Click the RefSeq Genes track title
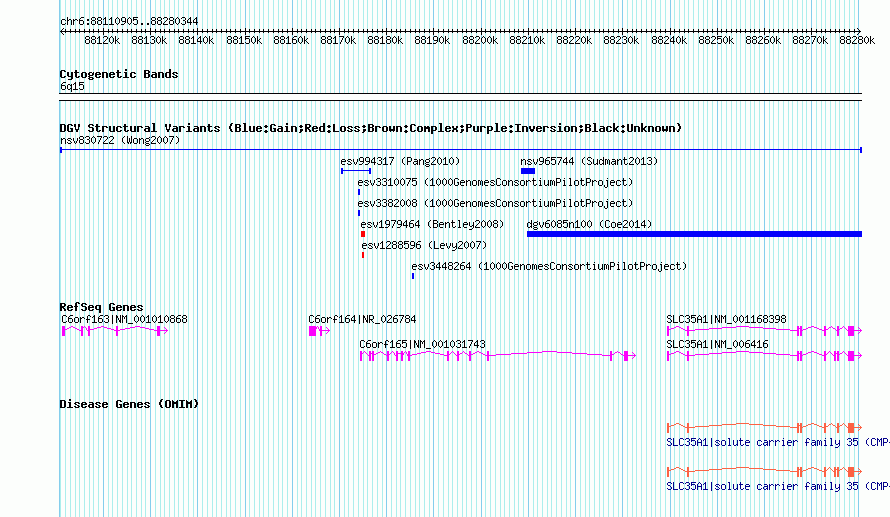The image size is (890, 517). (x=101, y=307)
